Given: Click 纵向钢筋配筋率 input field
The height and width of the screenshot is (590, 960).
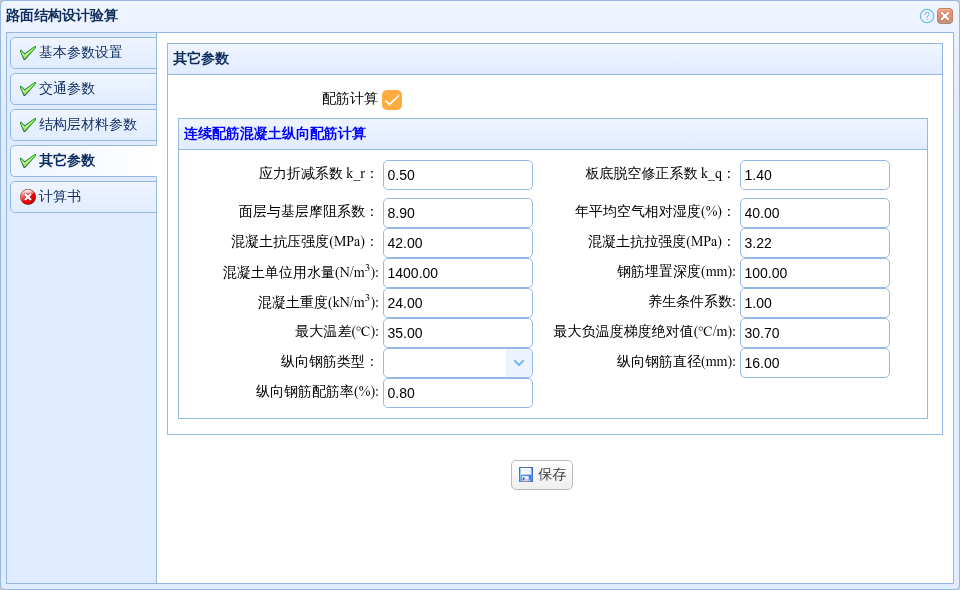Looking at the screenshot, I should point(458,393).
